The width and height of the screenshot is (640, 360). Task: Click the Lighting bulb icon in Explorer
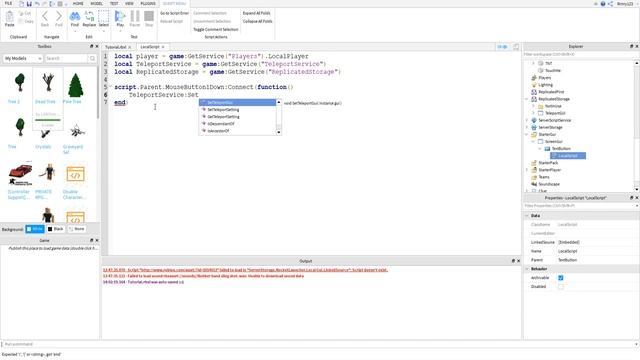point(534,84)
